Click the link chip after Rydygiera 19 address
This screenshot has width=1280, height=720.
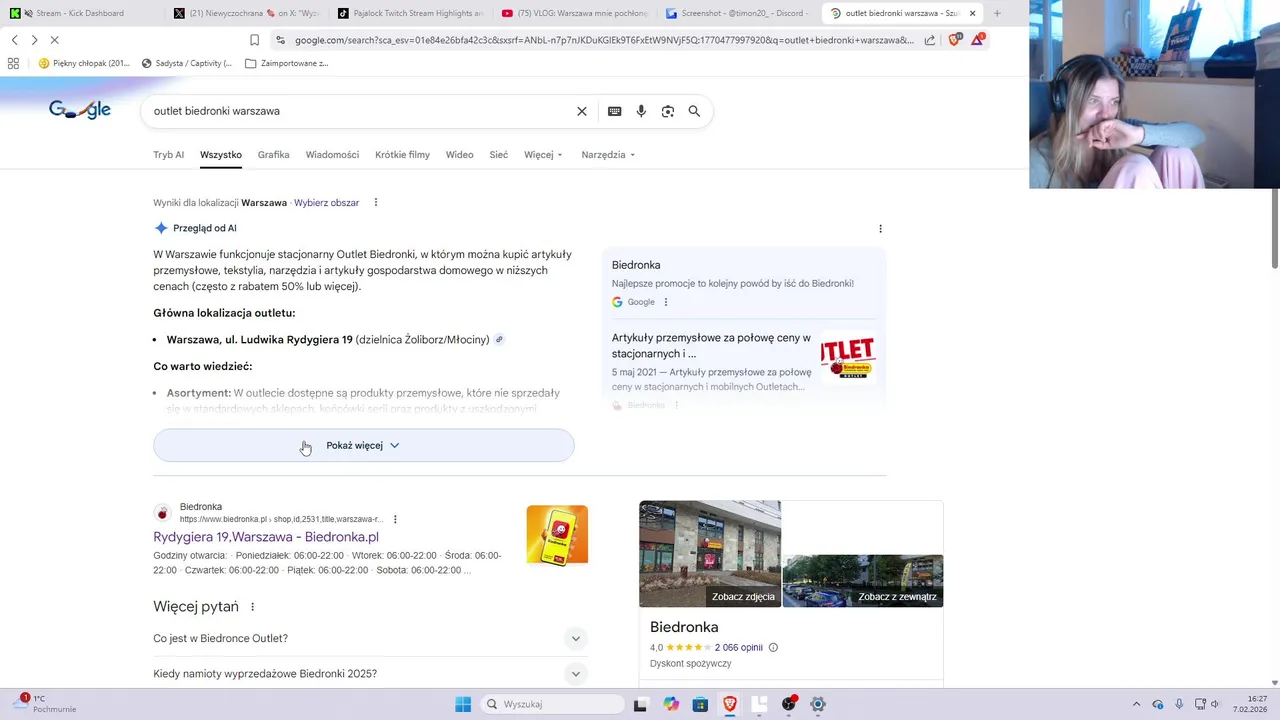tap(499, 340)
